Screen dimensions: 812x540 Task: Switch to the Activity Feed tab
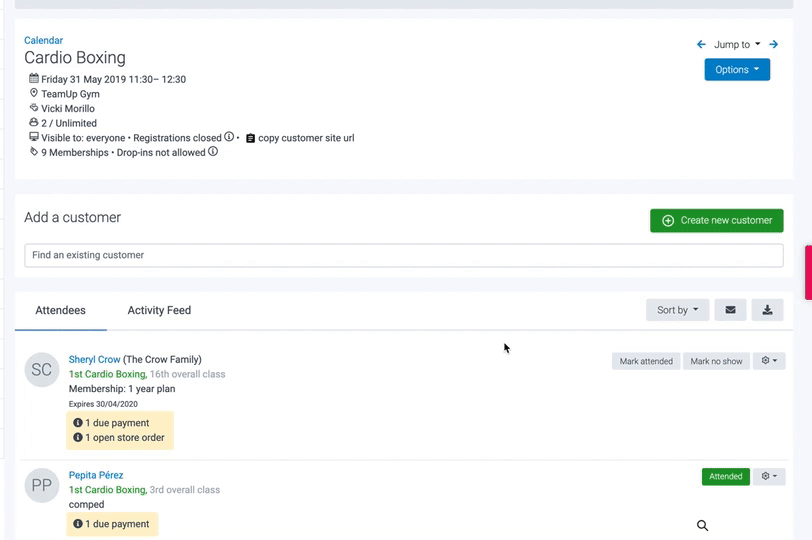pyautogui.click(x=159, y=310)
